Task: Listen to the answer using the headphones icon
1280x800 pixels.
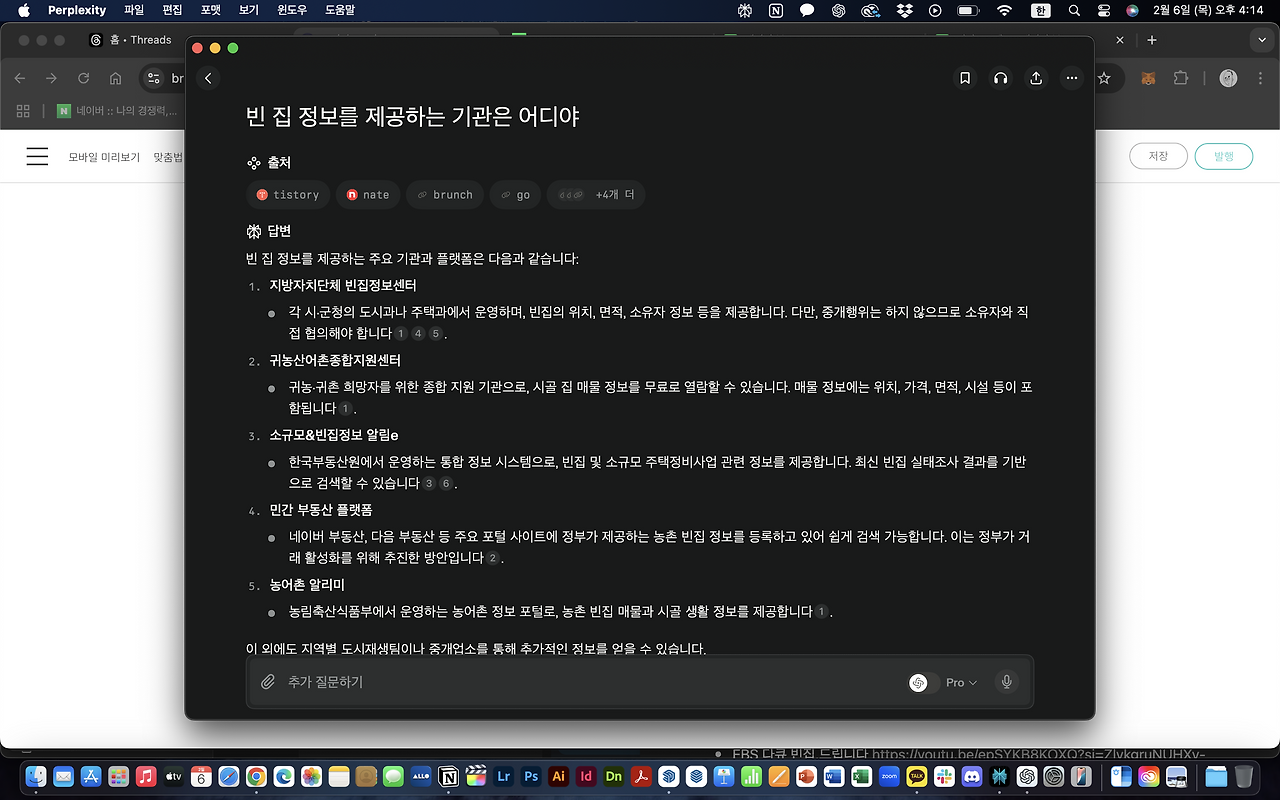Action: pyautogui.click(x=1000, y=78)
